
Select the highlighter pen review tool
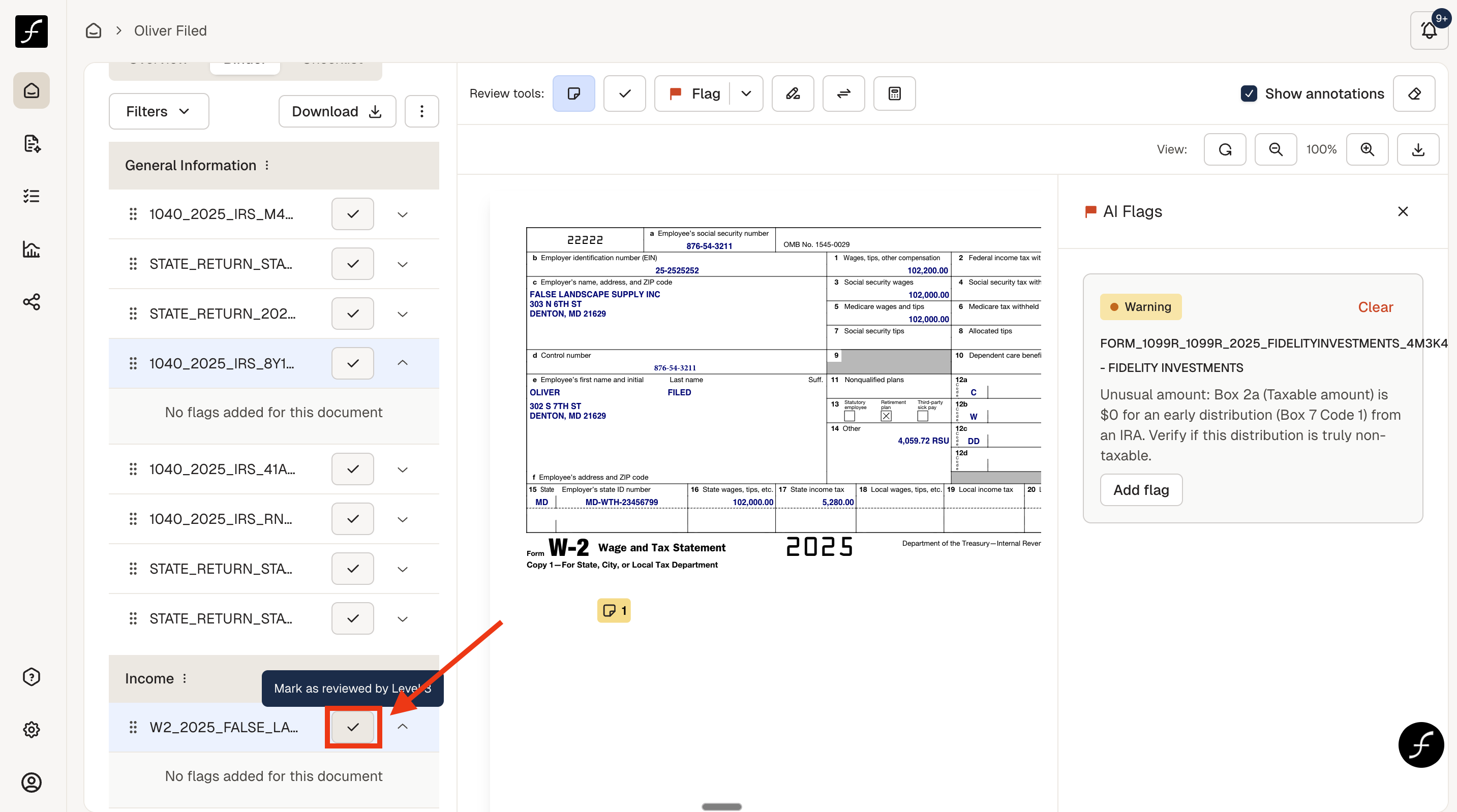click(793, 93)
